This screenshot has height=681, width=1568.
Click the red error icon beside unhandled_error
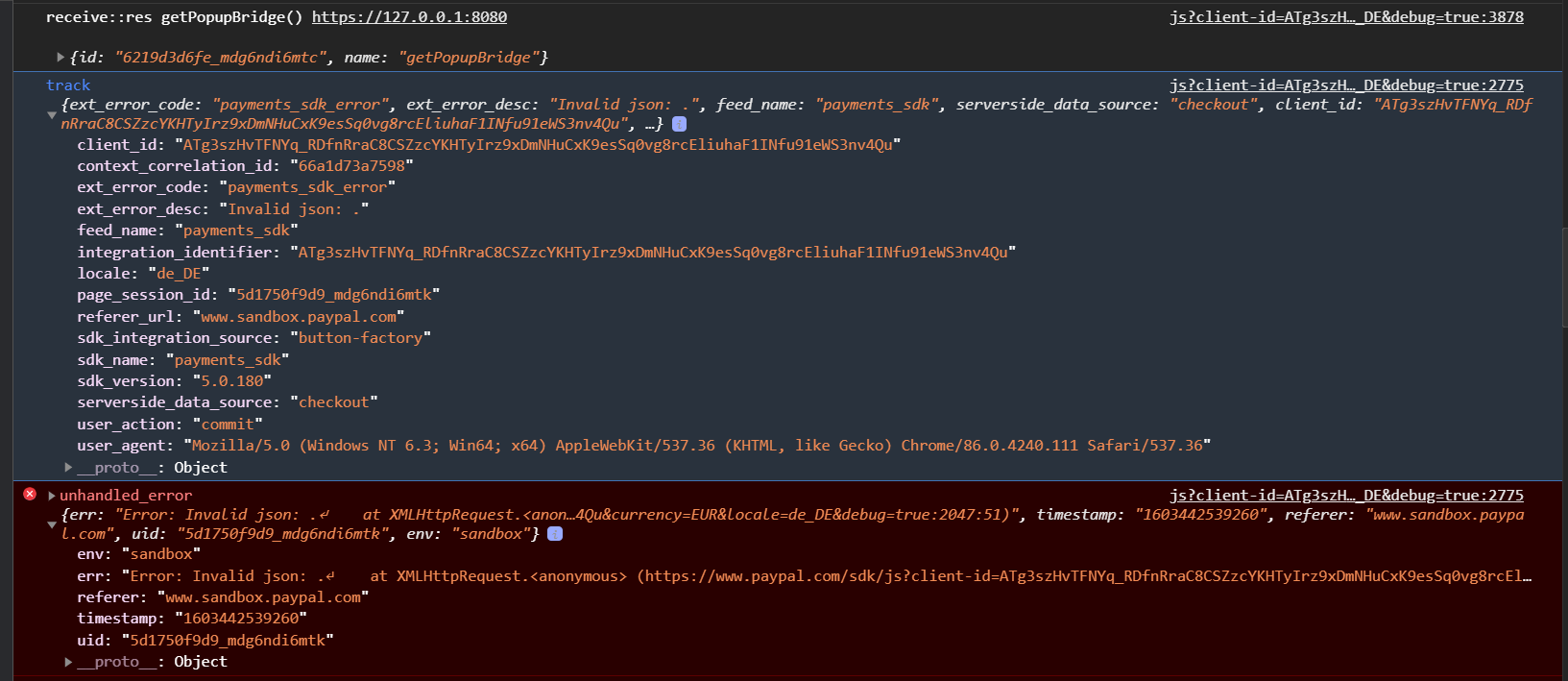coord(30,494)
